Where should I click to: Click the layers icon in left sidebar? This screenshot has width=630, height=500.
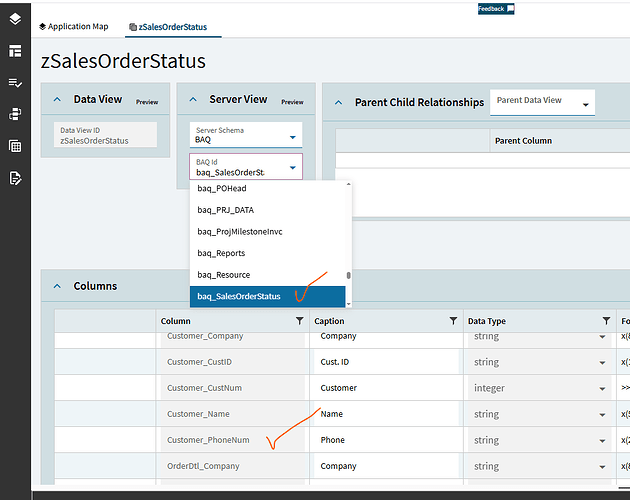point(15,19)
